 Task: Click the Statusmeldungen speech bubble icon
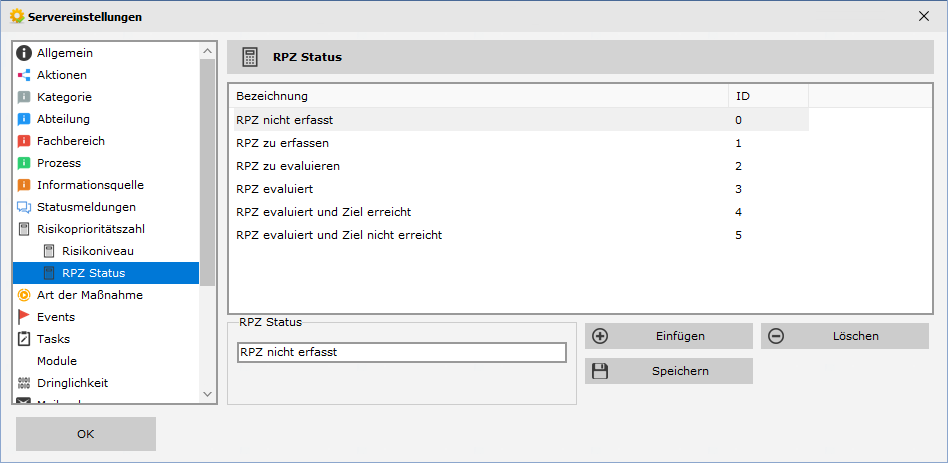(x=24, y=207)
